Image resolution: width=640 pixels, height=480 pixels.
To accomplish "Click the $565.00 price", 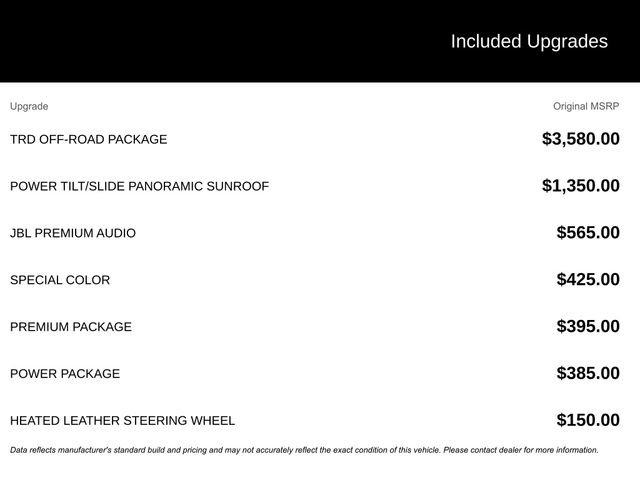I will tap(588, 233).
